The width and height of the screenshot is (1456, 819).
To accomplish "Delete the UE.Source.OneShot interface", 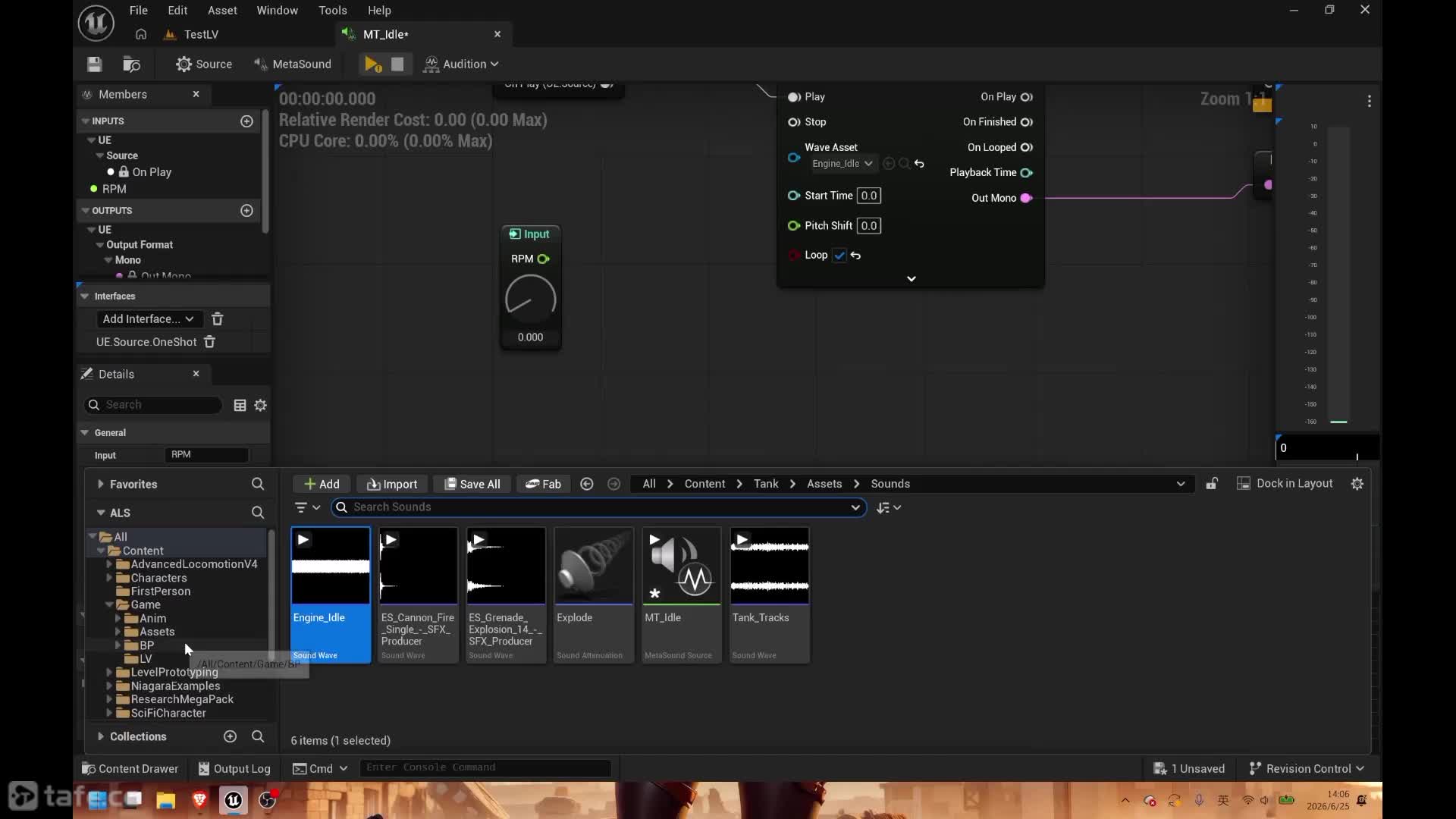I will [210, 342].
